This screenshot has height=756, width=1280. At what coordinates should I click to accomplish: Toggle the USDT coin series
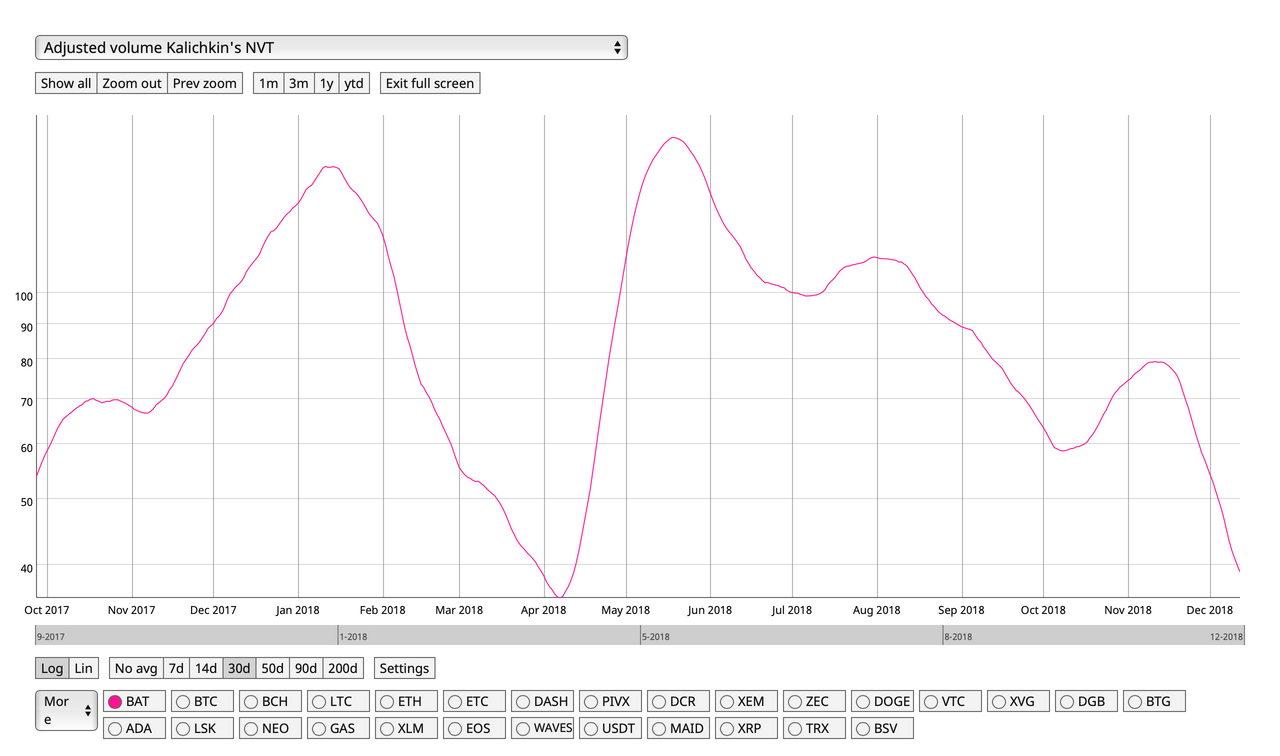[611, 728]
